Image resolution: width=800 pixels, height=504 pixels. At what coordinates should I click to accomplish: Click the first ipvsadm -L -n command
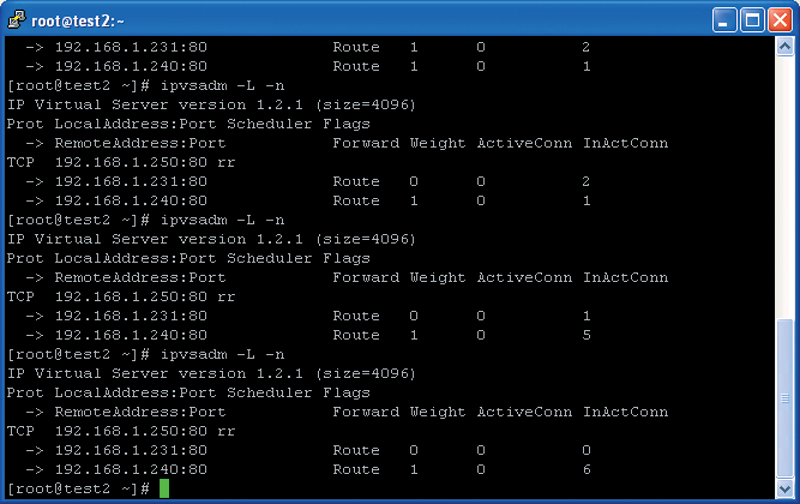point(222,85)
